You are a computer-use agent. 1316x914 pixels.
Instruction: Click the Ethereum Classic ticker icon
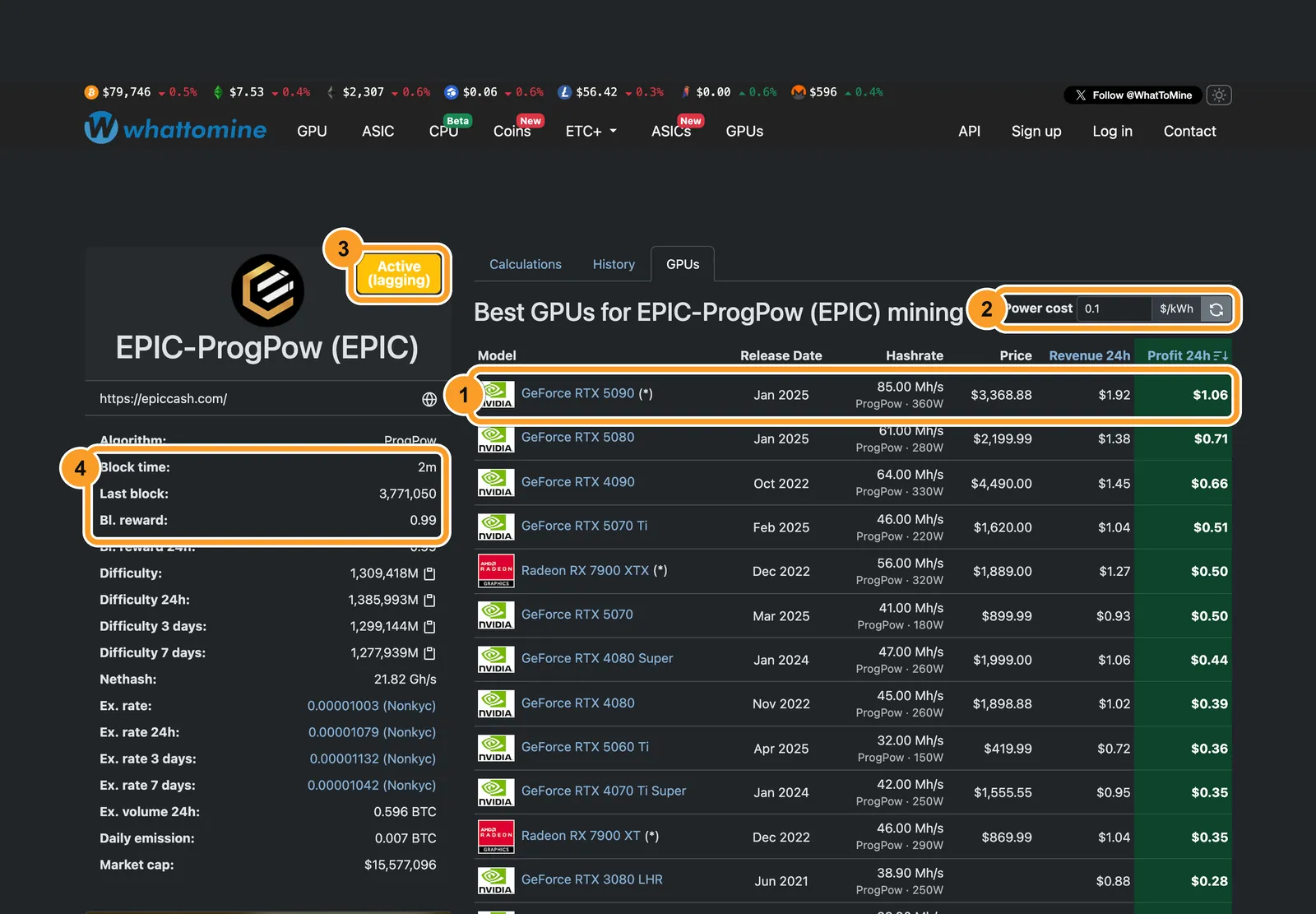pyautogui.click(x=218, y=92)
